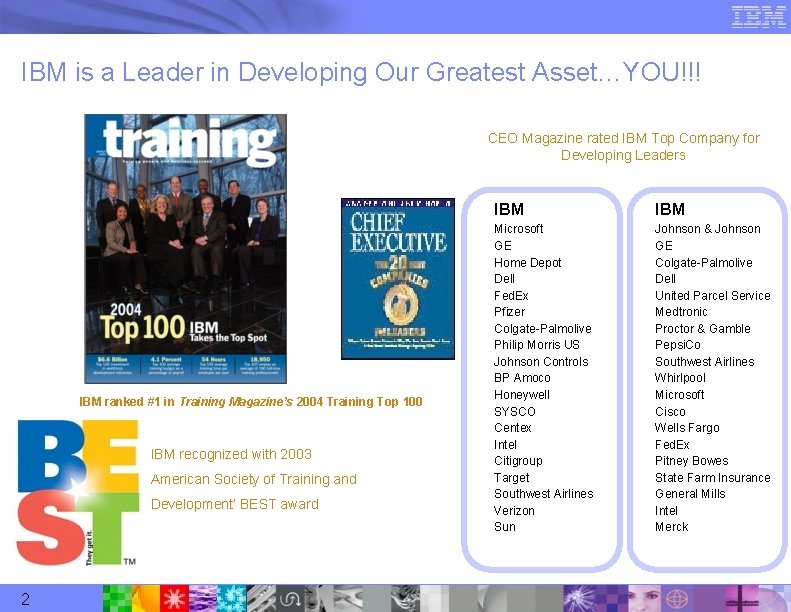This screenshot has height=612, width=791.
Task: Select 'State Farm Insurance' list entry
Action: (x=712, y=477)
